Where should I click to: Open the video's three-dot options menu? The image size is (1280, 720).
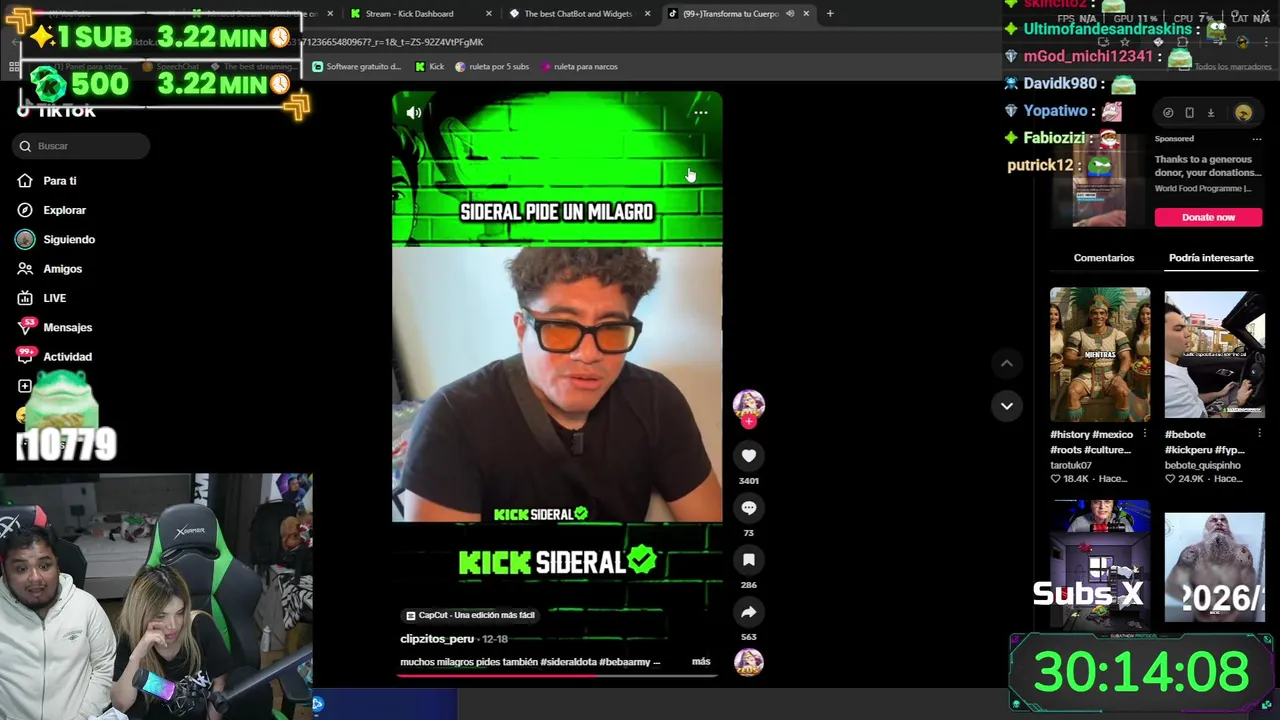pos(701,113)
